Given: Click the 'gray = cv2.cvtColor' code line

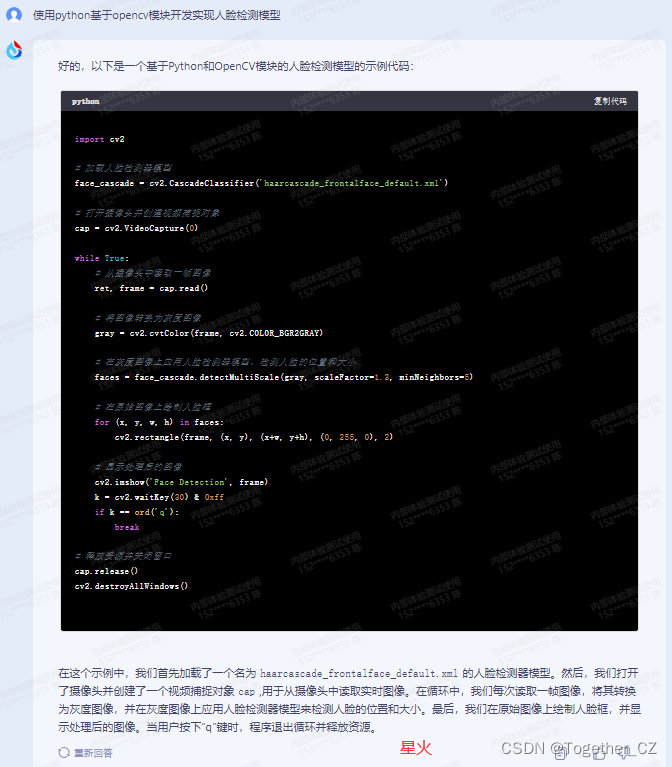Looking at the screenshot, I should [x=209, y=333].
